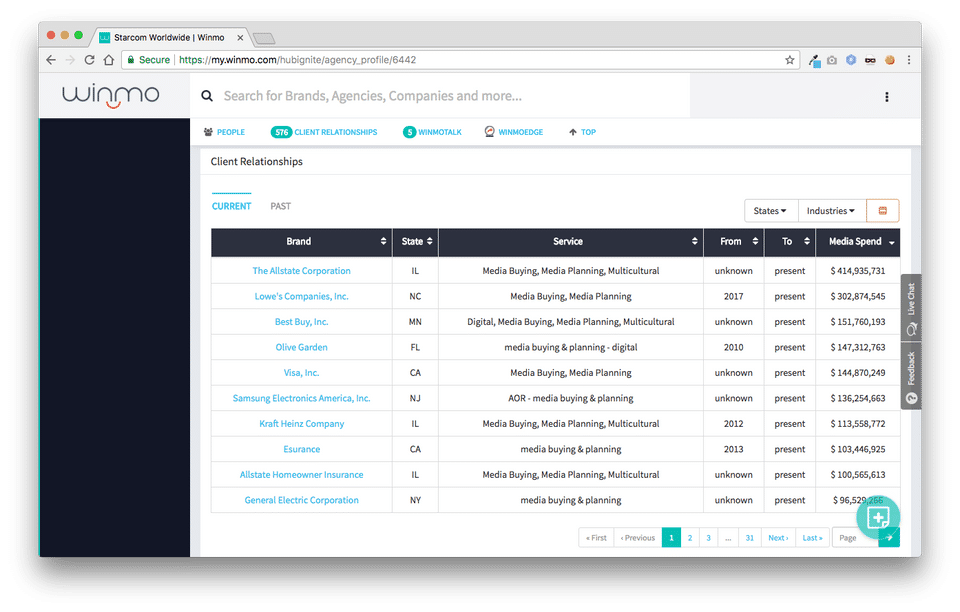
Task: Click the secure padlock icon
Action: coord(130,60)
